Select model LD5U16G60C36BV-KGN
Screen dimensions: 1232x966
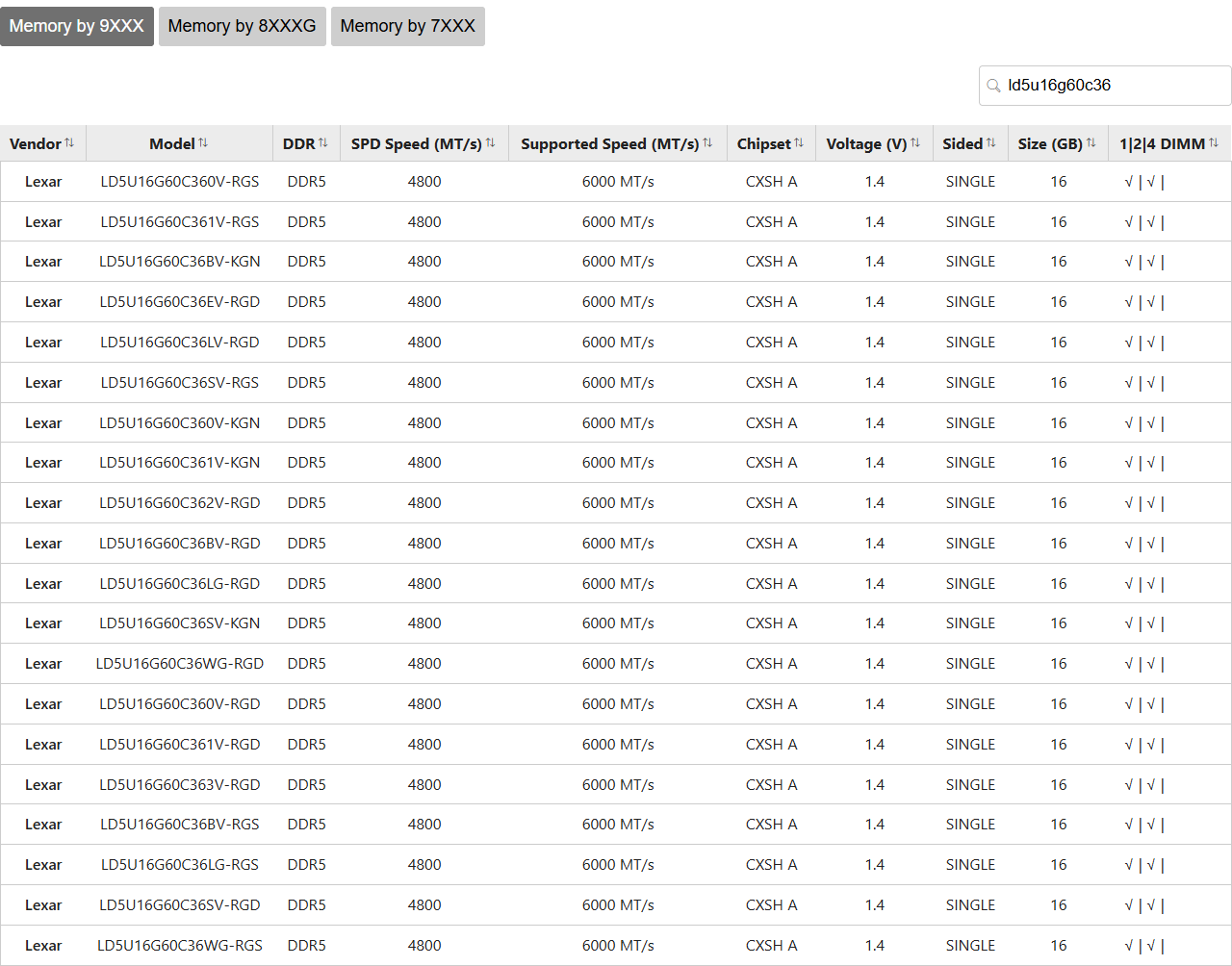tap(180, 262)
